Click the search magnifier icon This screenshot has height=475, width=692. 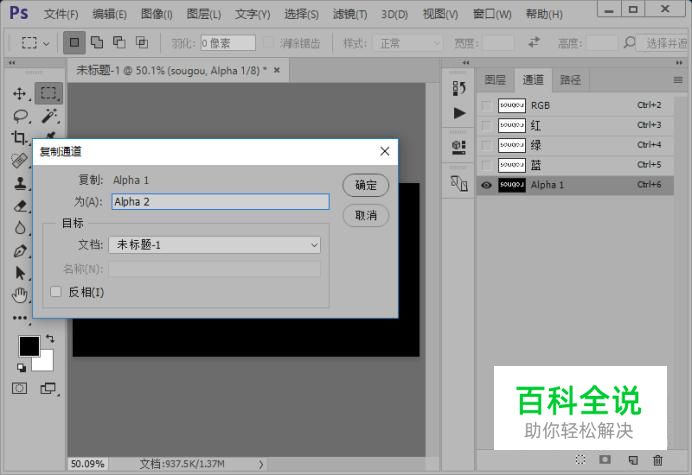tap(629, 42)
